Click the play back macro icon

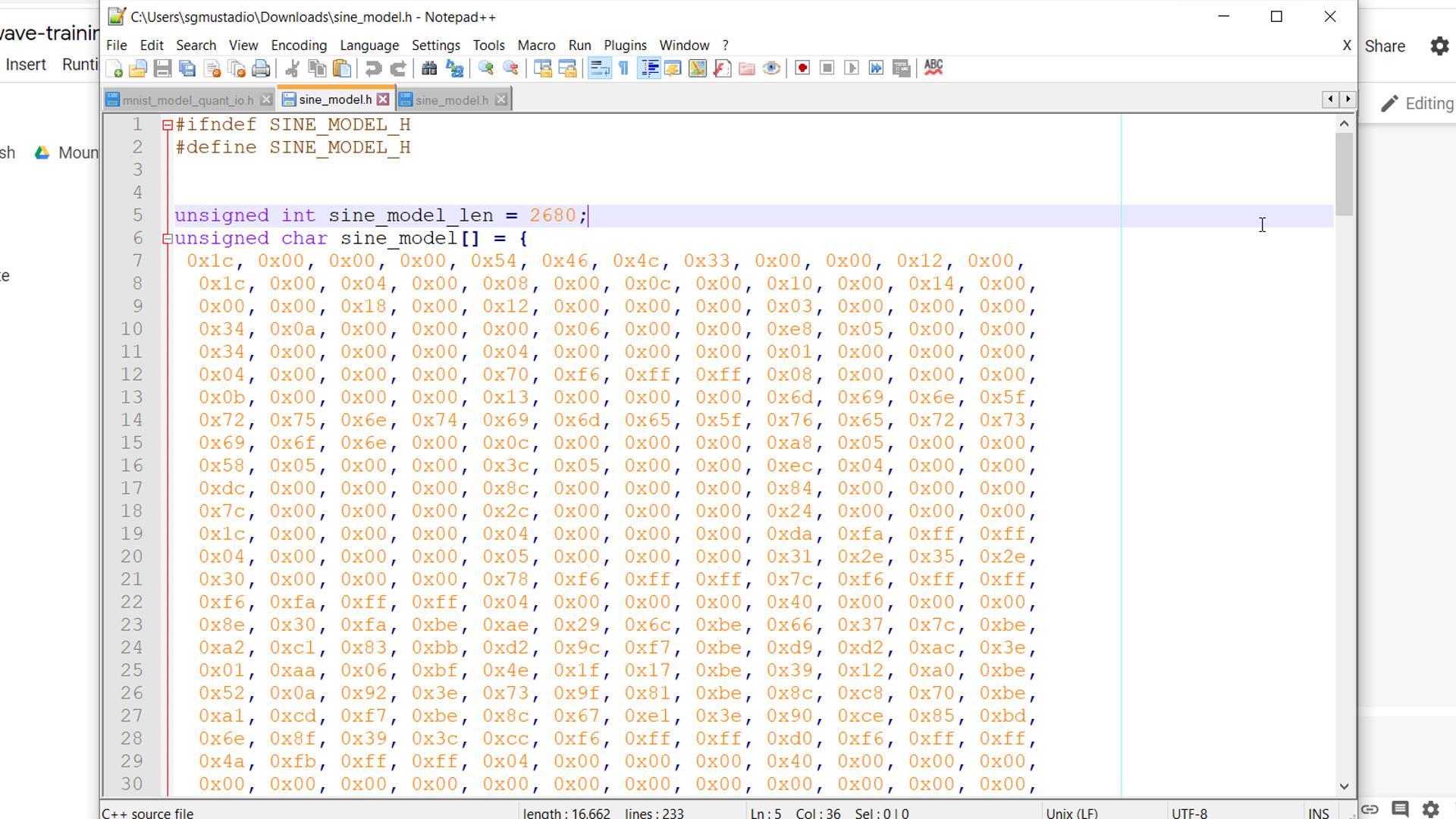click(x=852, y=69)
